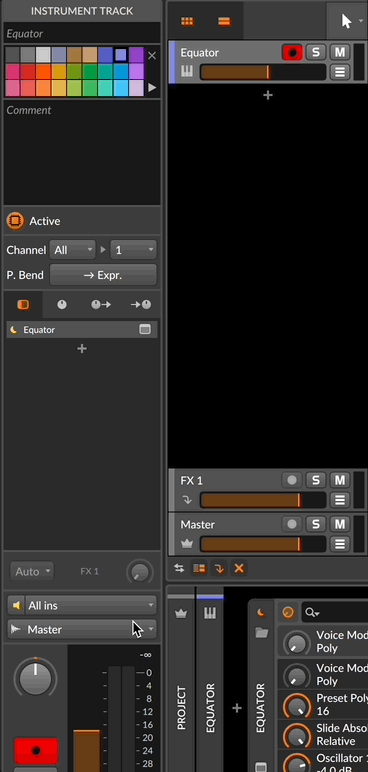Click the large red record arm button

click(x=35, y=751)
